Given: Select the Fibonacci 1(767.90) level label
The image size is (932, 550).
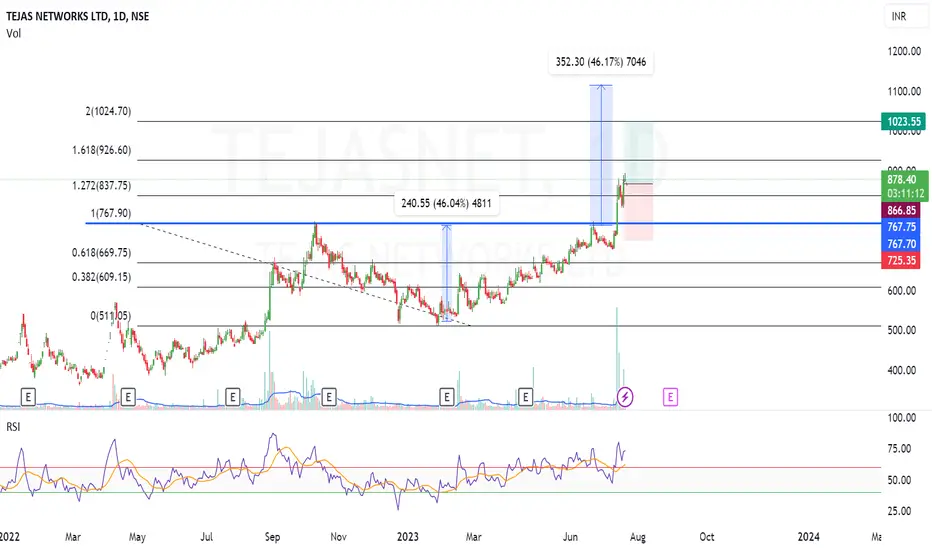Looking at the screenshot, I should (111, 213).
